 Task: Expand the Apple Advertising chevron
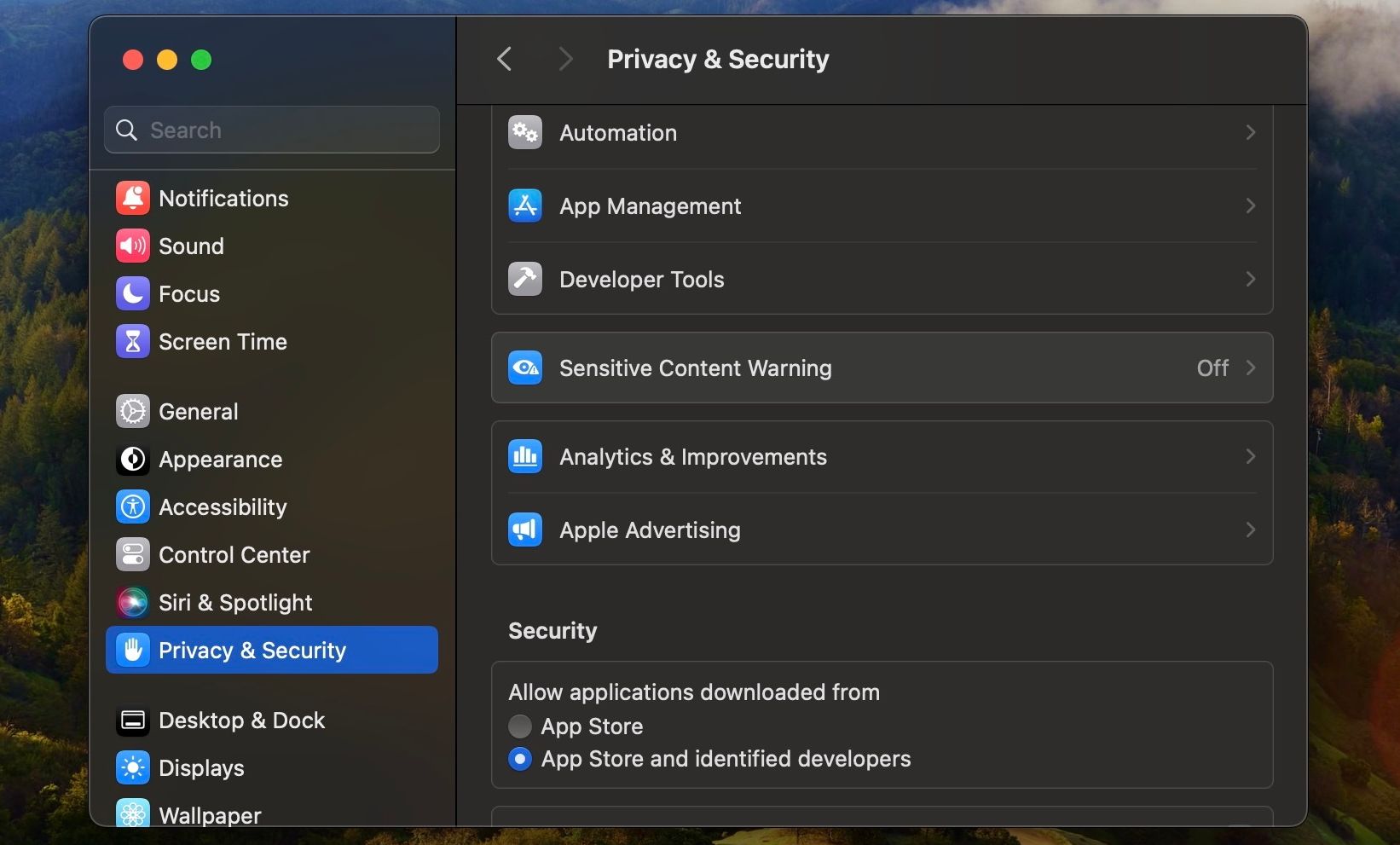pyautogui.click(x=1250, y=530)
